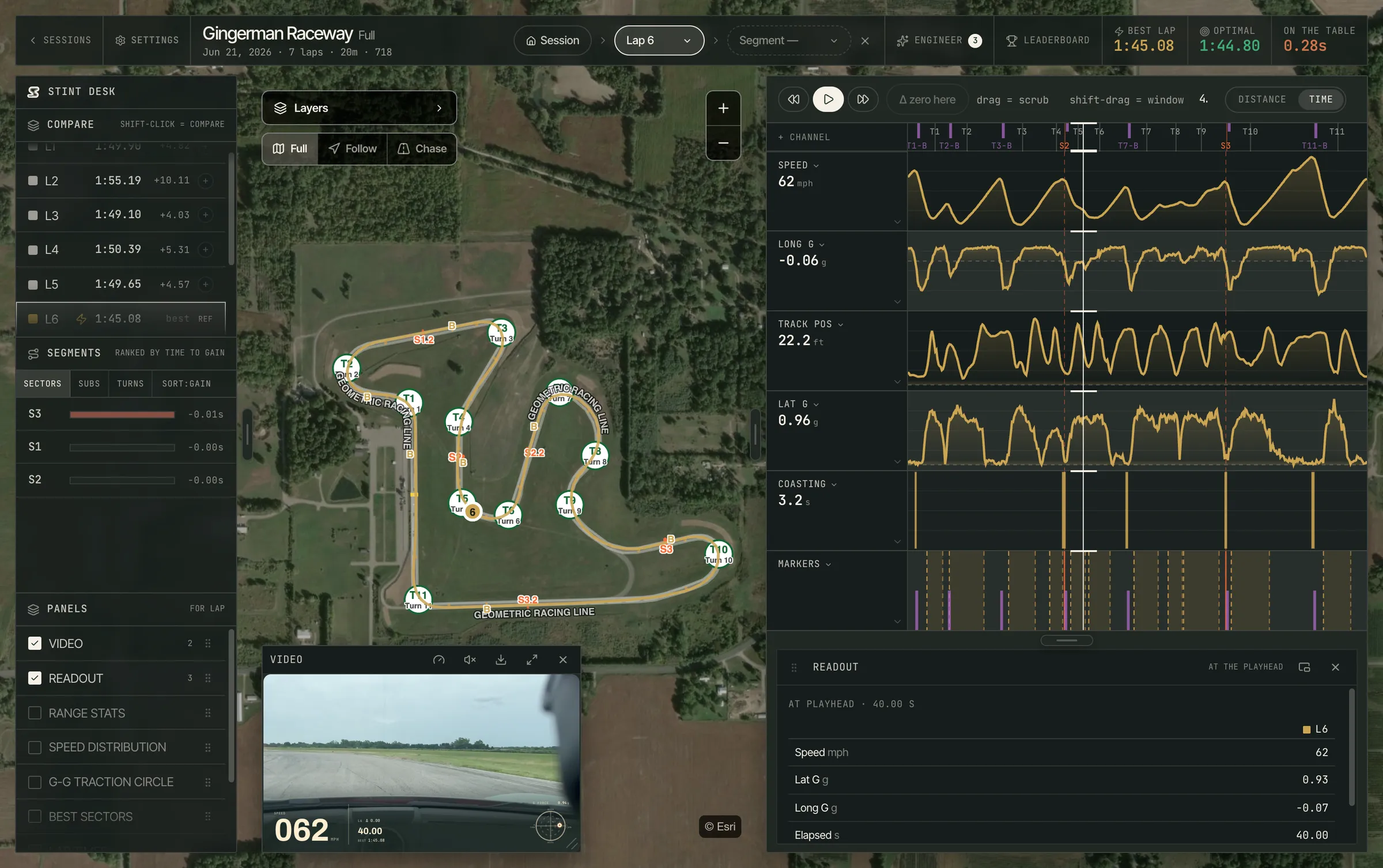Grab the Video panel reorder handle

point(208,643)
